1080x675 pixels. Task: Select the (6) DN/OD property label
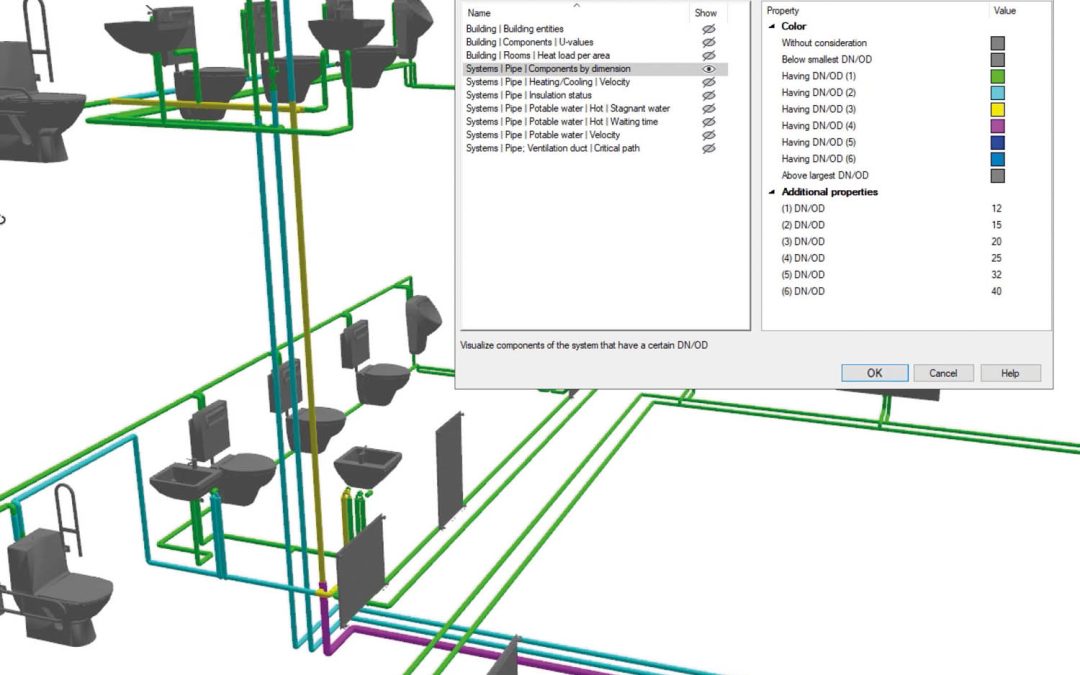click(x=802, y=291)
